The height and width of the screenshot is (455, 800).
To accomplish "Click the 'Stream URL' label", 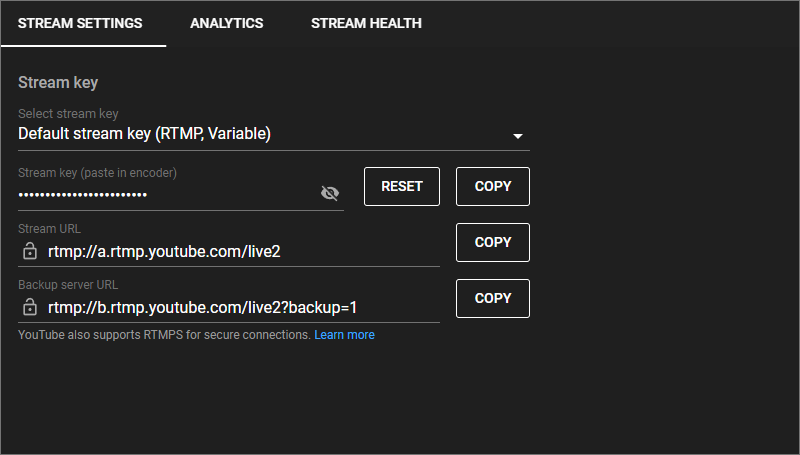I will tap(49, 229).
